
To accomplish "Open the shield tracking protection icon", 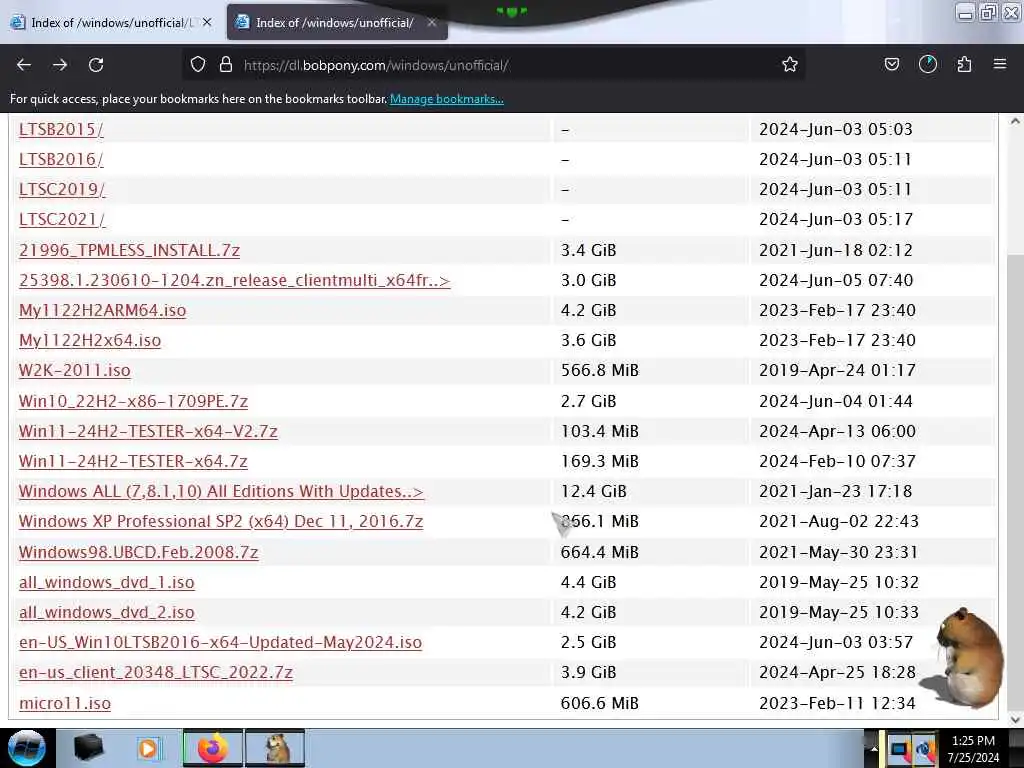I will point(198,65).
